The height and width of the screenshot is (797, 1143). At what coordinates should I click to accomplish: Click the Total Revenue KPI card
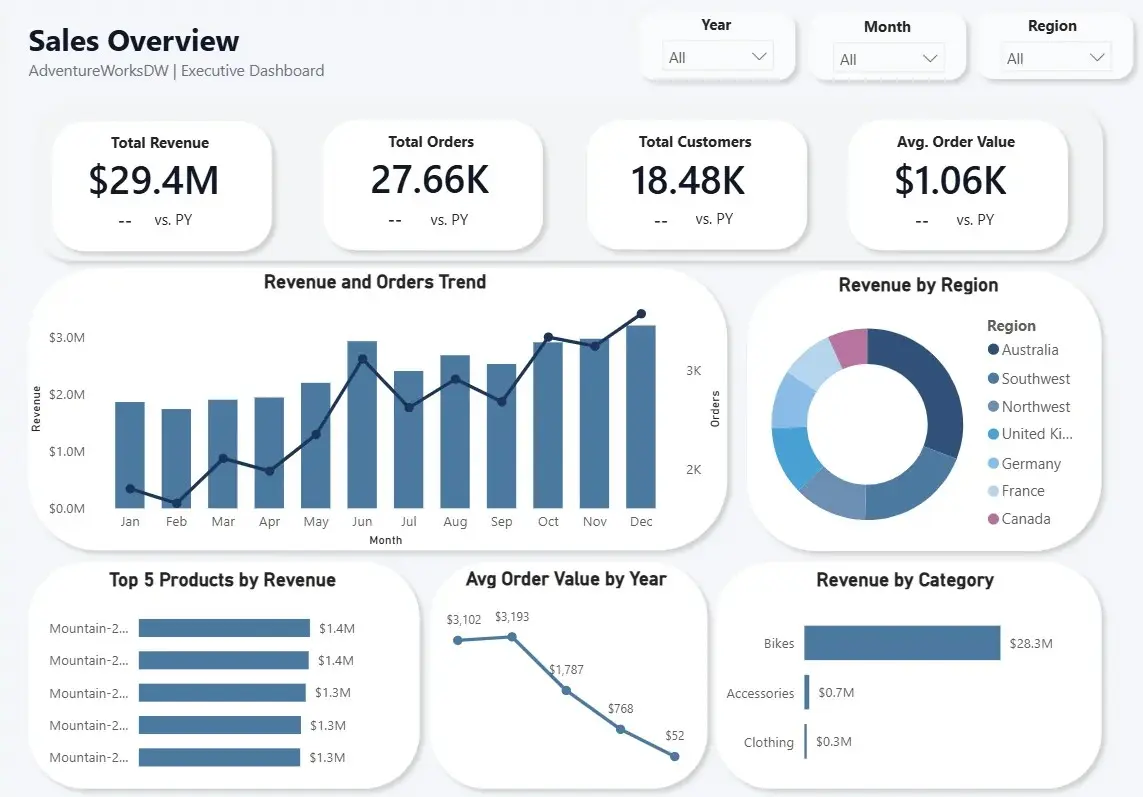(161, 186)
